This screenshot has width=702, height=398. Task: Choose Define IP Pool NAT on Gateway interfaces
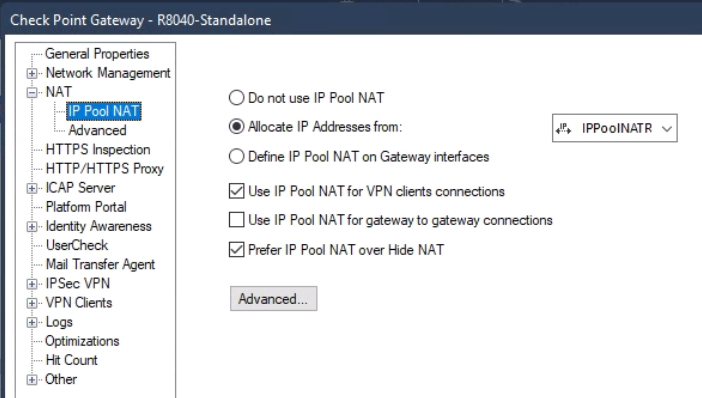[236, 156]
